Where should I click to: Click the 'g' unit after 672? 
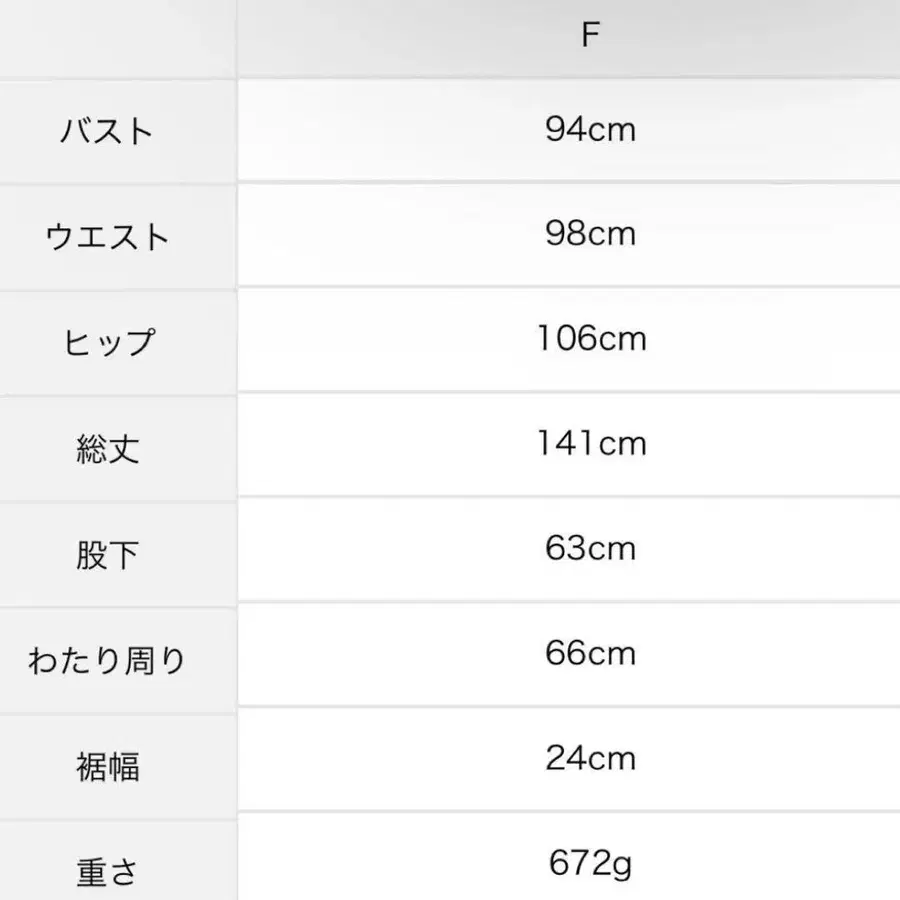[623, 864]
